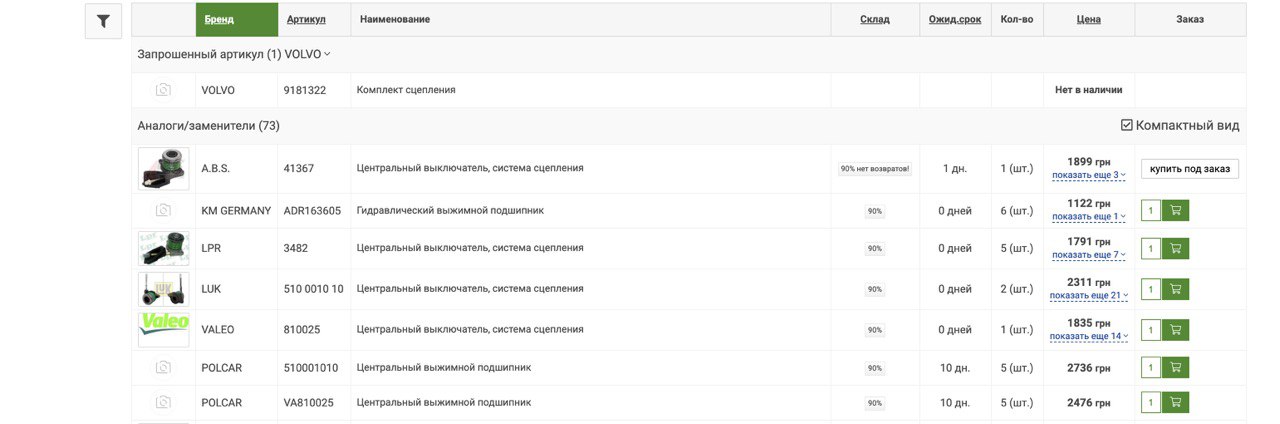Expand показать еще 3 for A.B.S.
Image resolution: width=1280 pixels, height=424 pixels.
(1089, 175)
